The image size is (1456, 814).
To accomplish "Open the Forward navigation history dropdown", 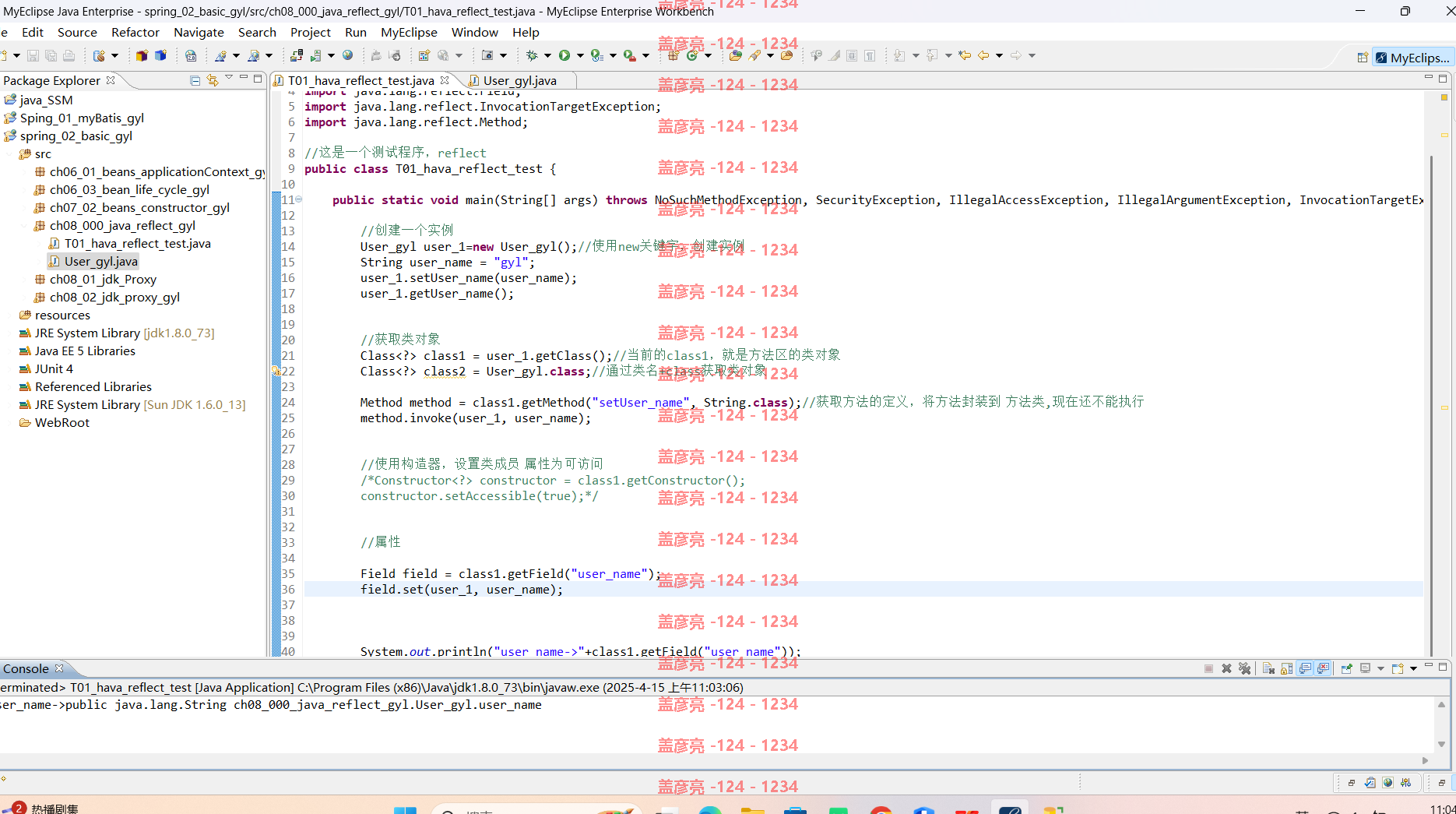I will [1032, 55].
